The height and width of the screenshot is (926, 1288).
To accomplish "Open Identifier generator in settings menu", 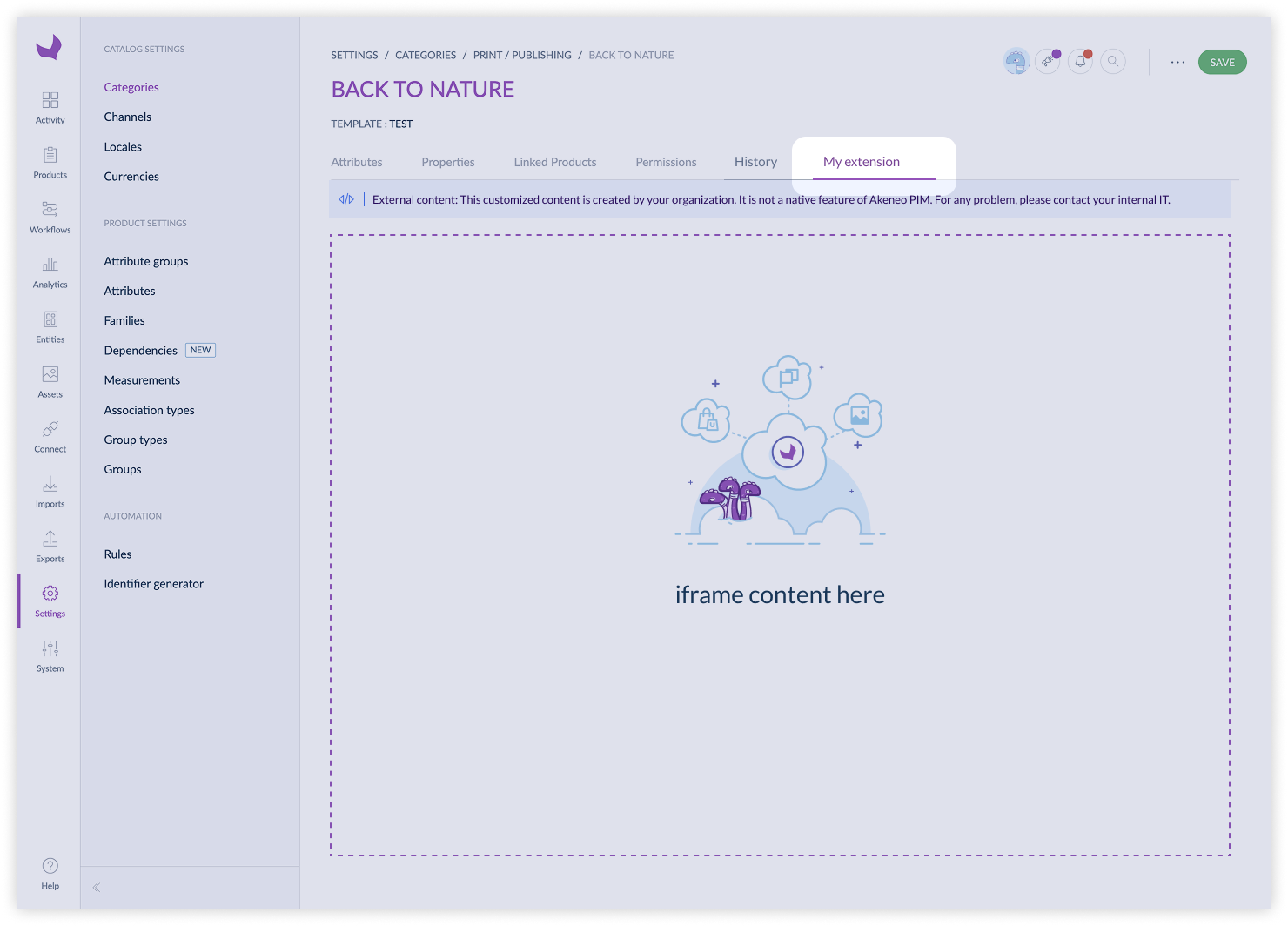I will coord(153,584).
